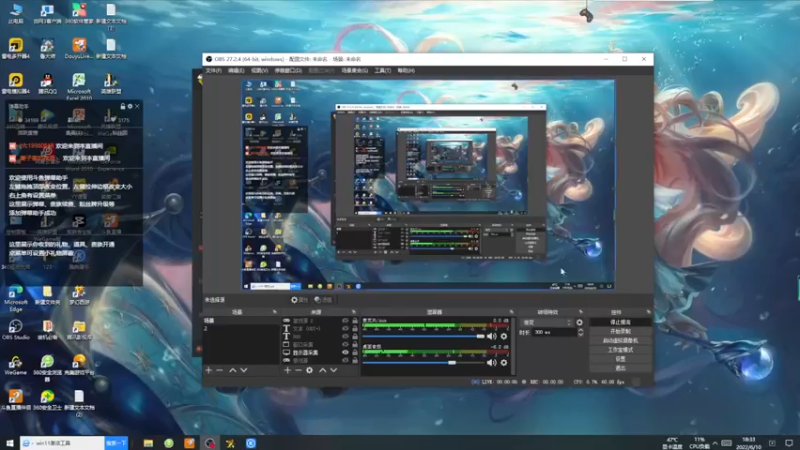Move the scene down in scenes list
The width and height of the screenshot is (800, 450).
(244, 370)
